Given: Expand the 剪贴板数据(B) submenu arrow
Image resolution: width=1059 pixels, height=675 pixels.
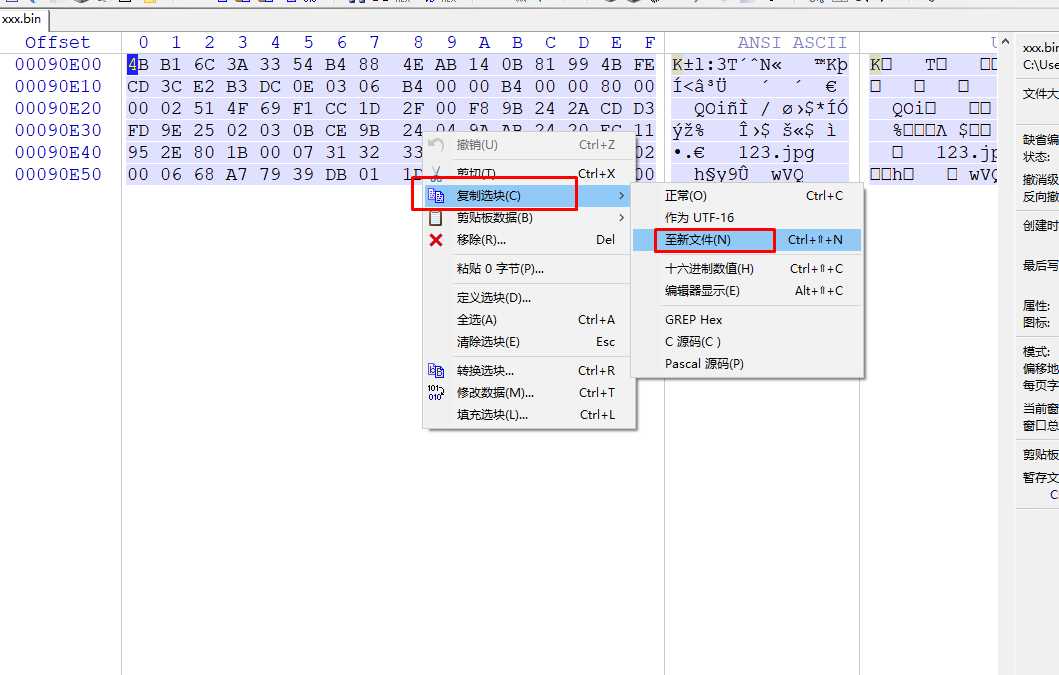Looking at the screenshot, I should coord(621,218).
